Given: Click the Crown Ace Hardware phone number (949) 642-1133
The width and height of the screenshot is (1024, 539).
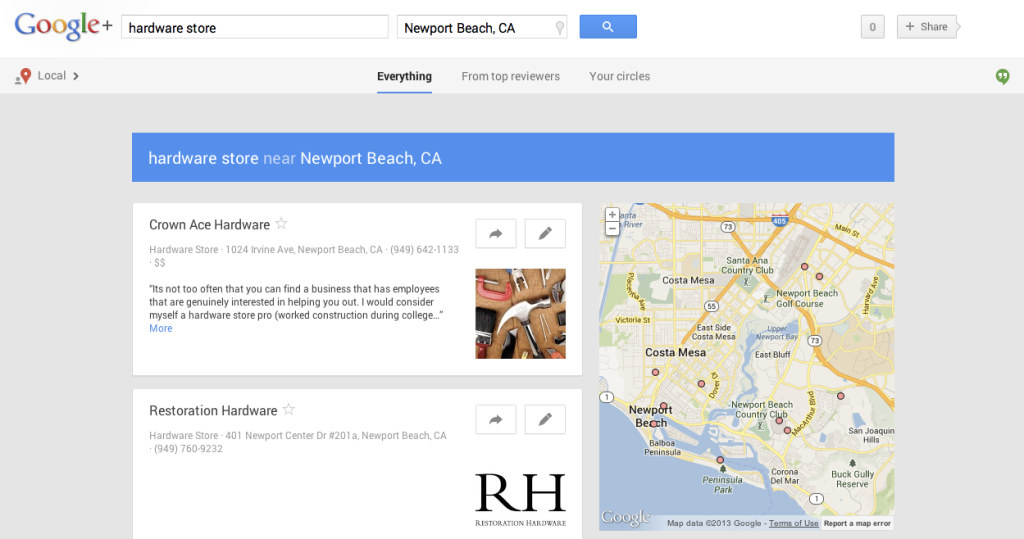Looking at the screenshot, I should [x=424, y=250].
